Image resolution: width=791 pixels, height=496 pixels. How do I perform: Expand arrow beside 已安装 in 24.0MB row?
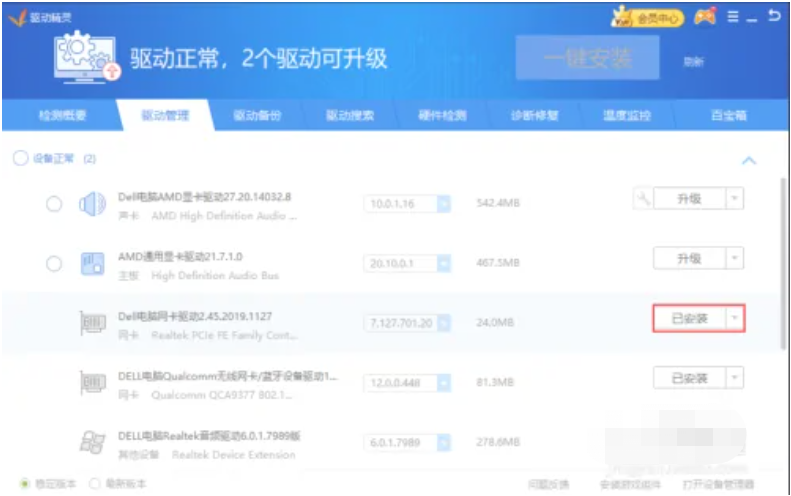(x=734, y=318)
